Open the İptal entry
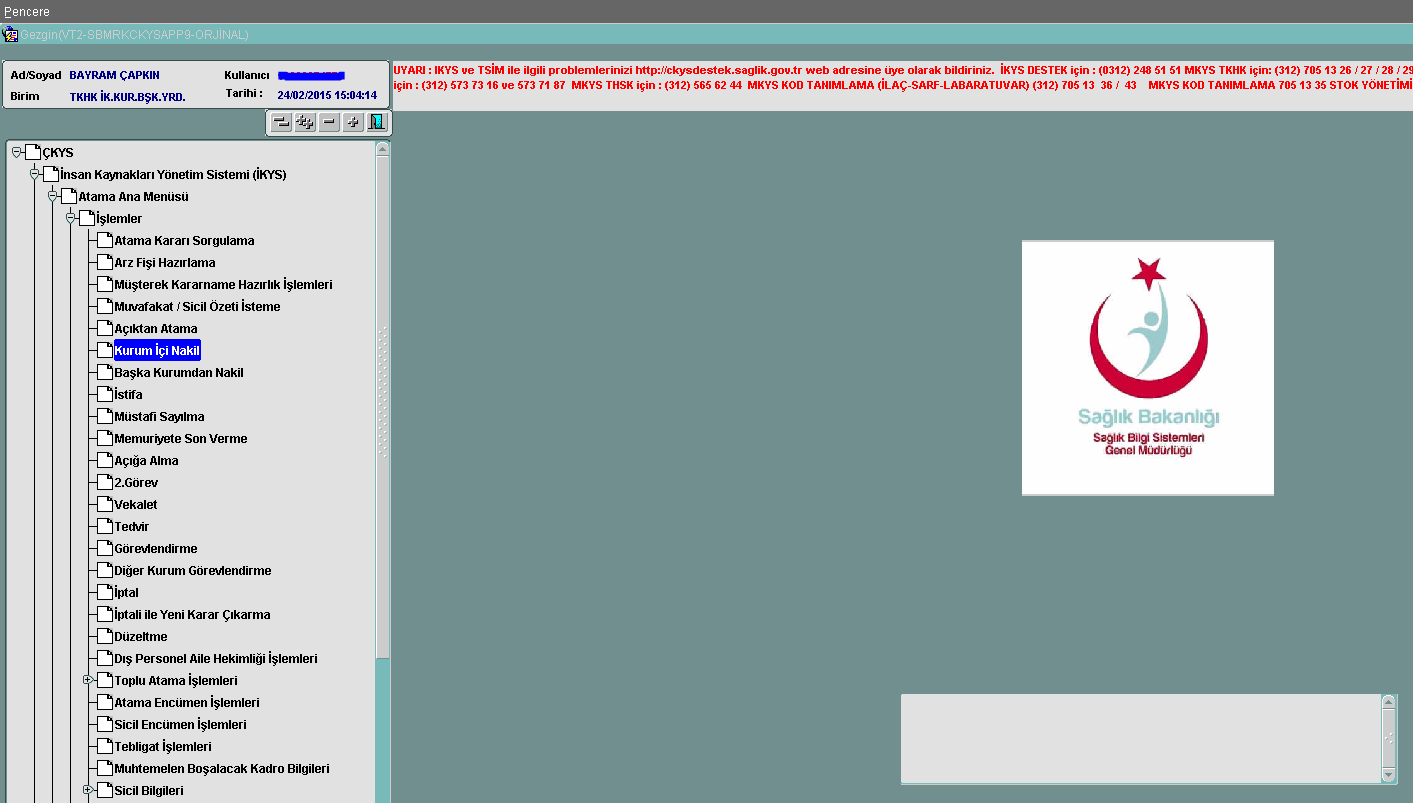The height and width of the screenshot is (803, 1413). tap(126, 593)
